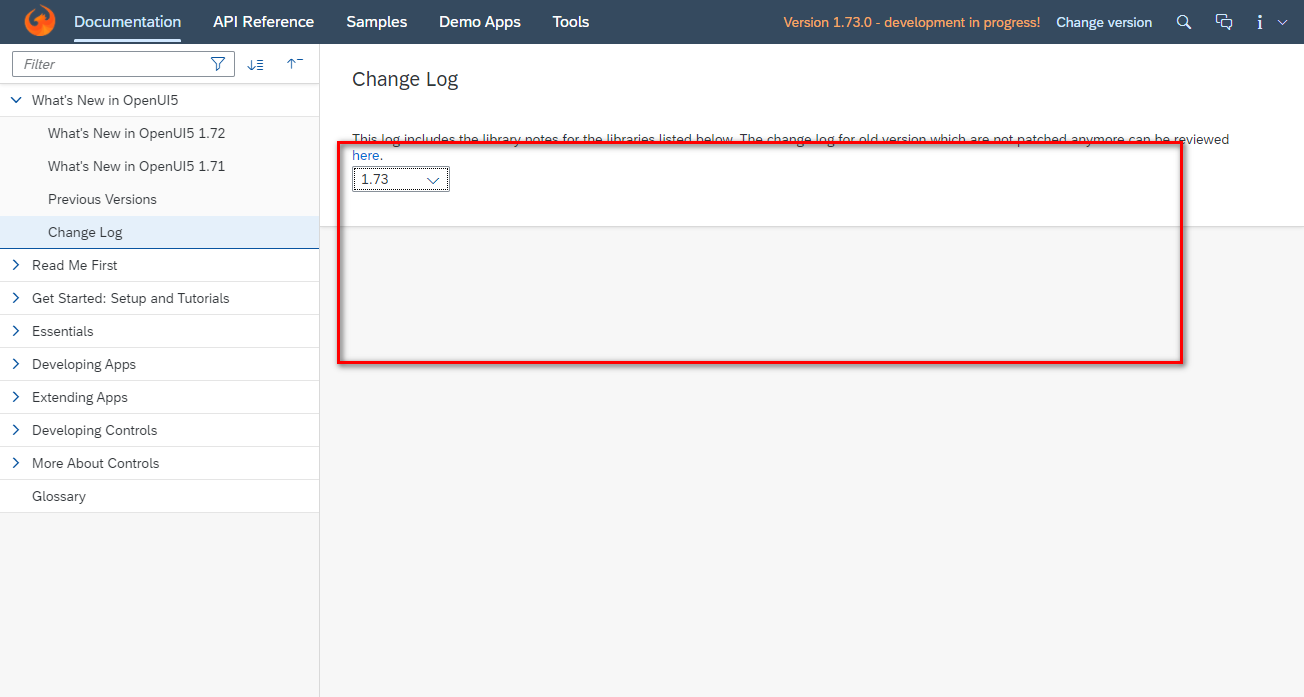
Task: Open the 1.73 version dropdown
Action: [x=401, y=179]
